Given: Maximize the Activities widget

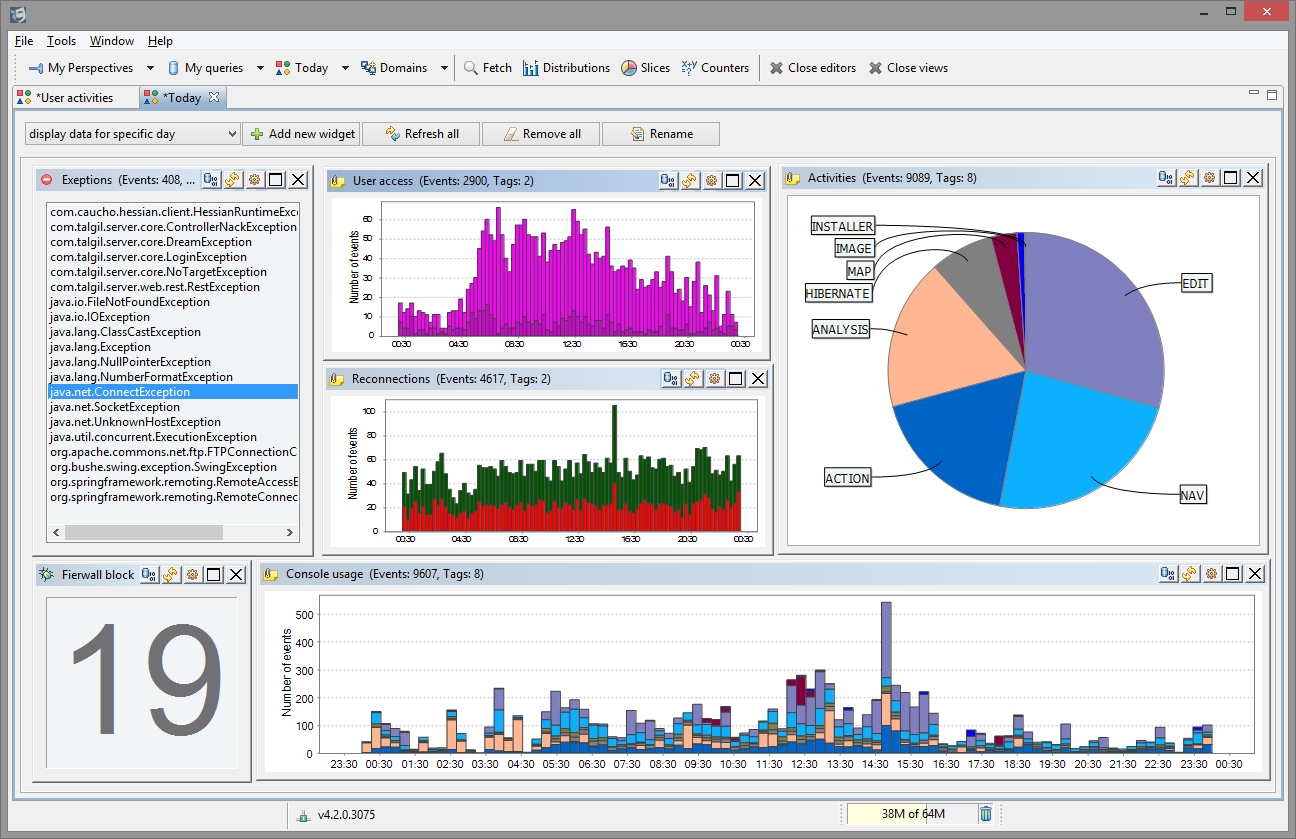Looking at the screenshot, I should pyautogui.click(x=1231, y=178).
